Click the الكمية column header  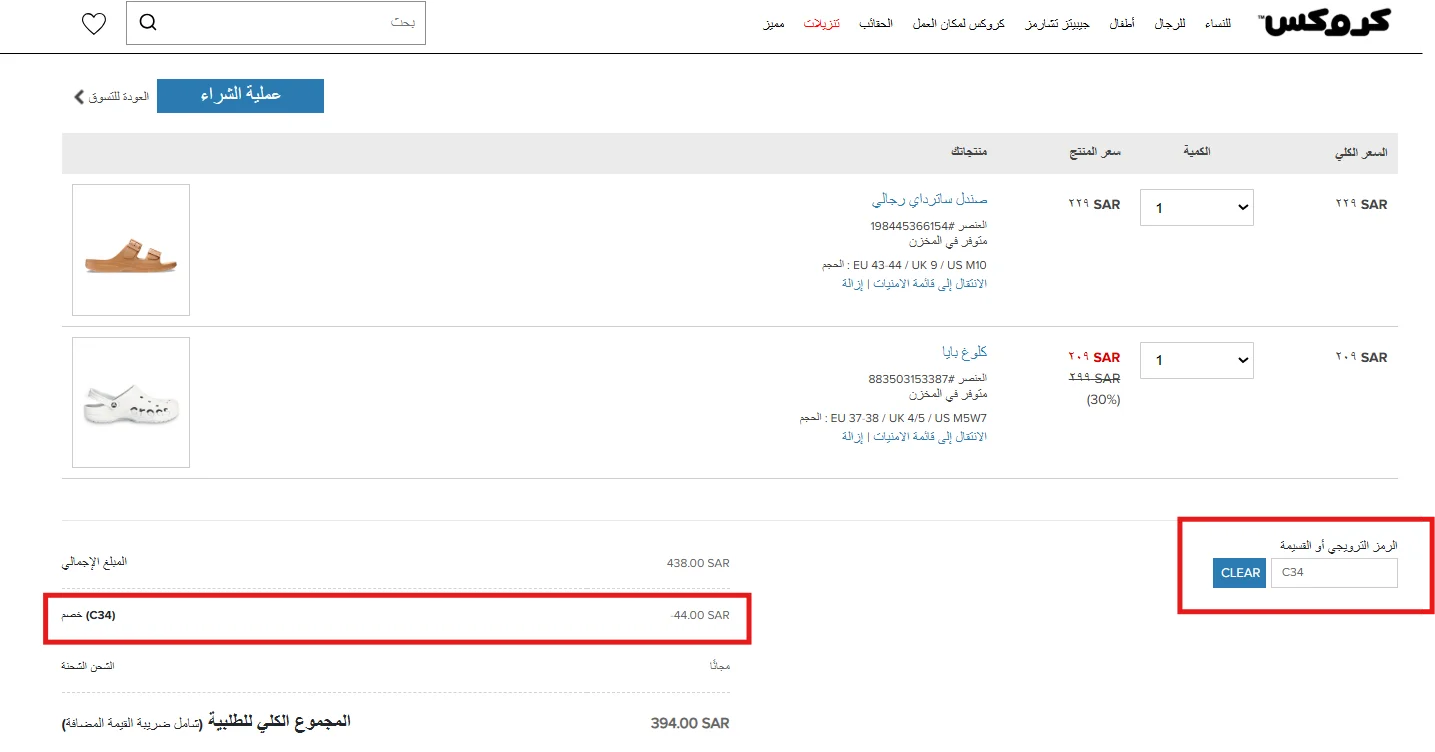click(1197, 151)
